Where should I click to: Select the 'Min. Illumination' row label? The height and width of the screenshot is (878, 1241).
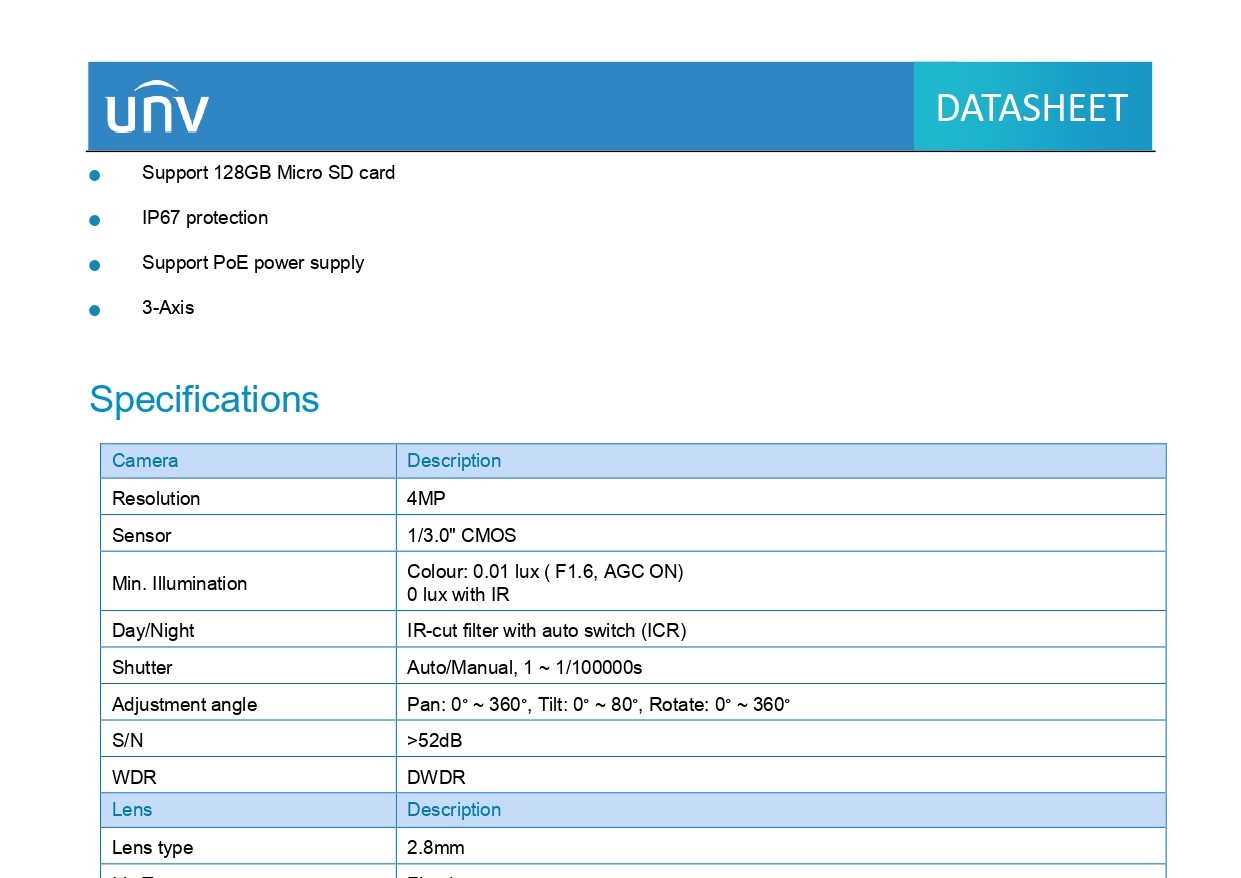click(x=179, y=583)
